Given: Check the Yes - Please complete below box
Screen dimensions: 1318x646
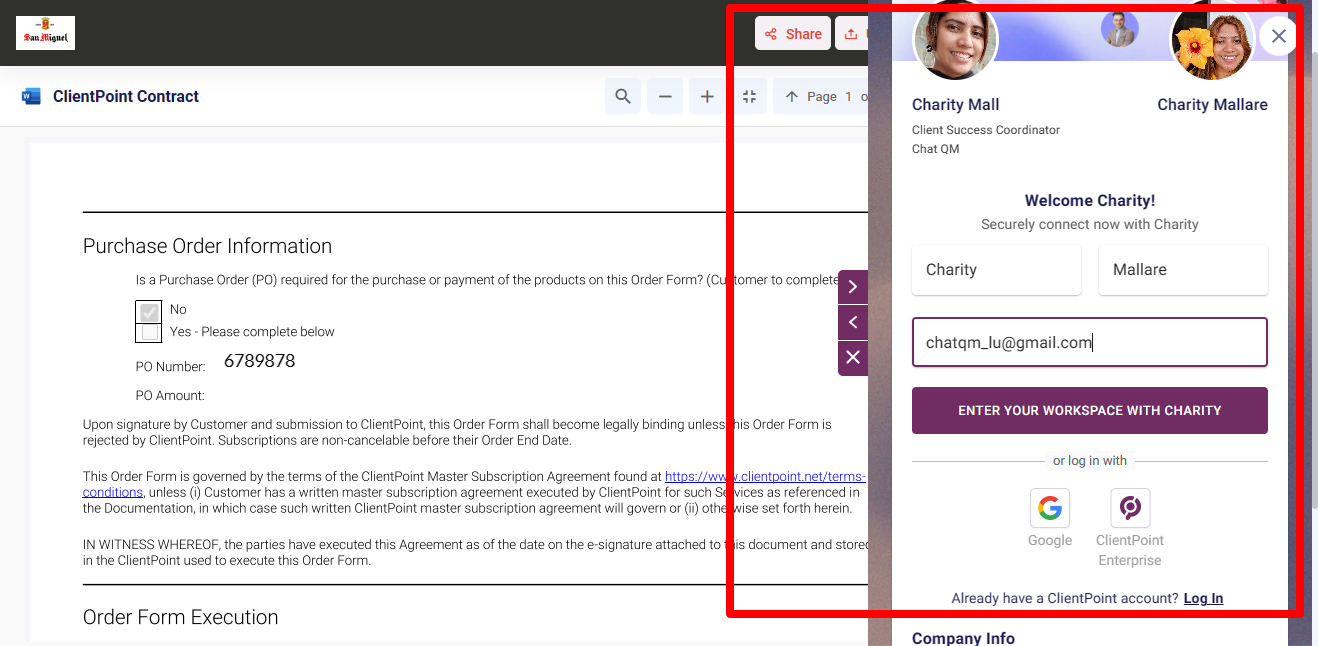Looking at the screenshot, I should 150,332.
